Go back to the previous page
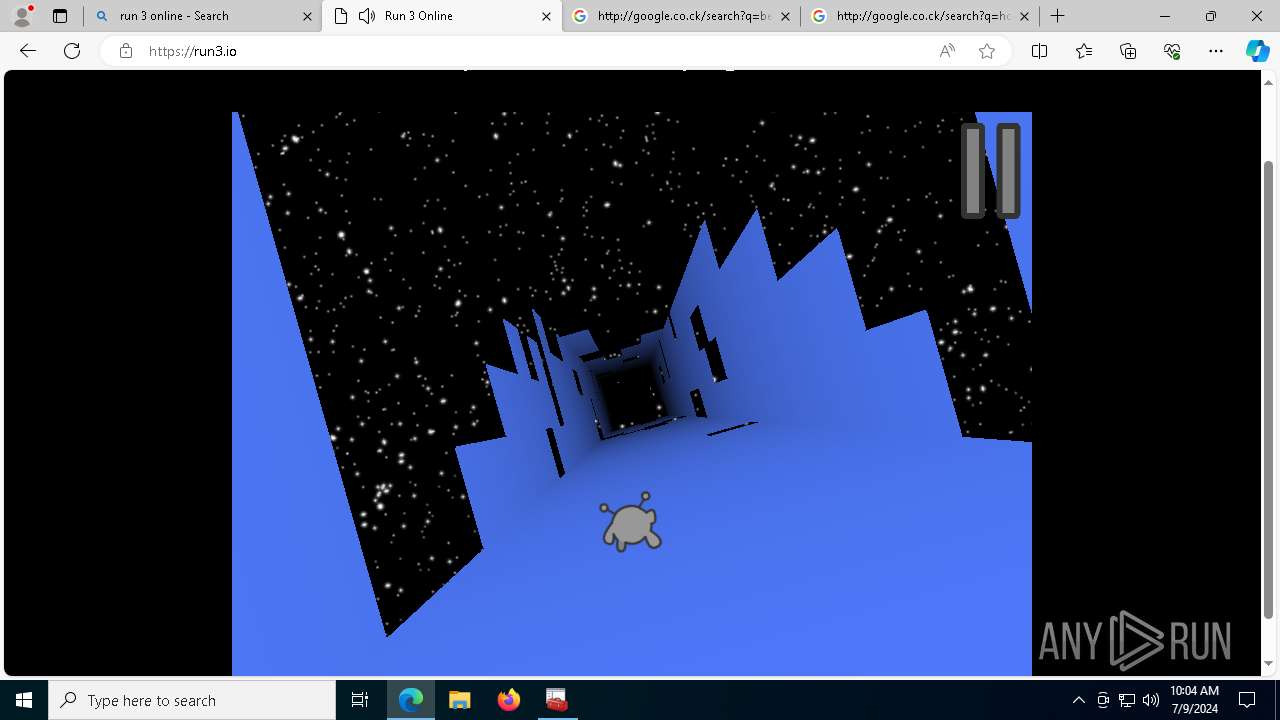This screenshot has height=720, width=1280. 28,51
